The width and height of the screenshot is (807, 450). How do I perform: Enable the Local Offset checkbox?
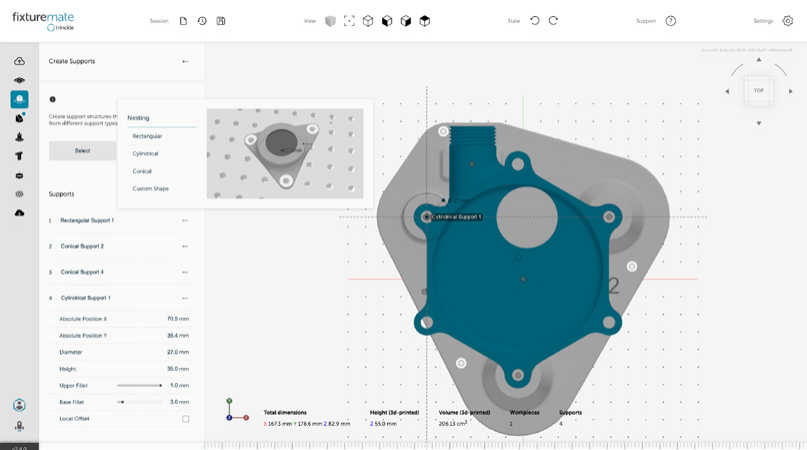point(185,419)
